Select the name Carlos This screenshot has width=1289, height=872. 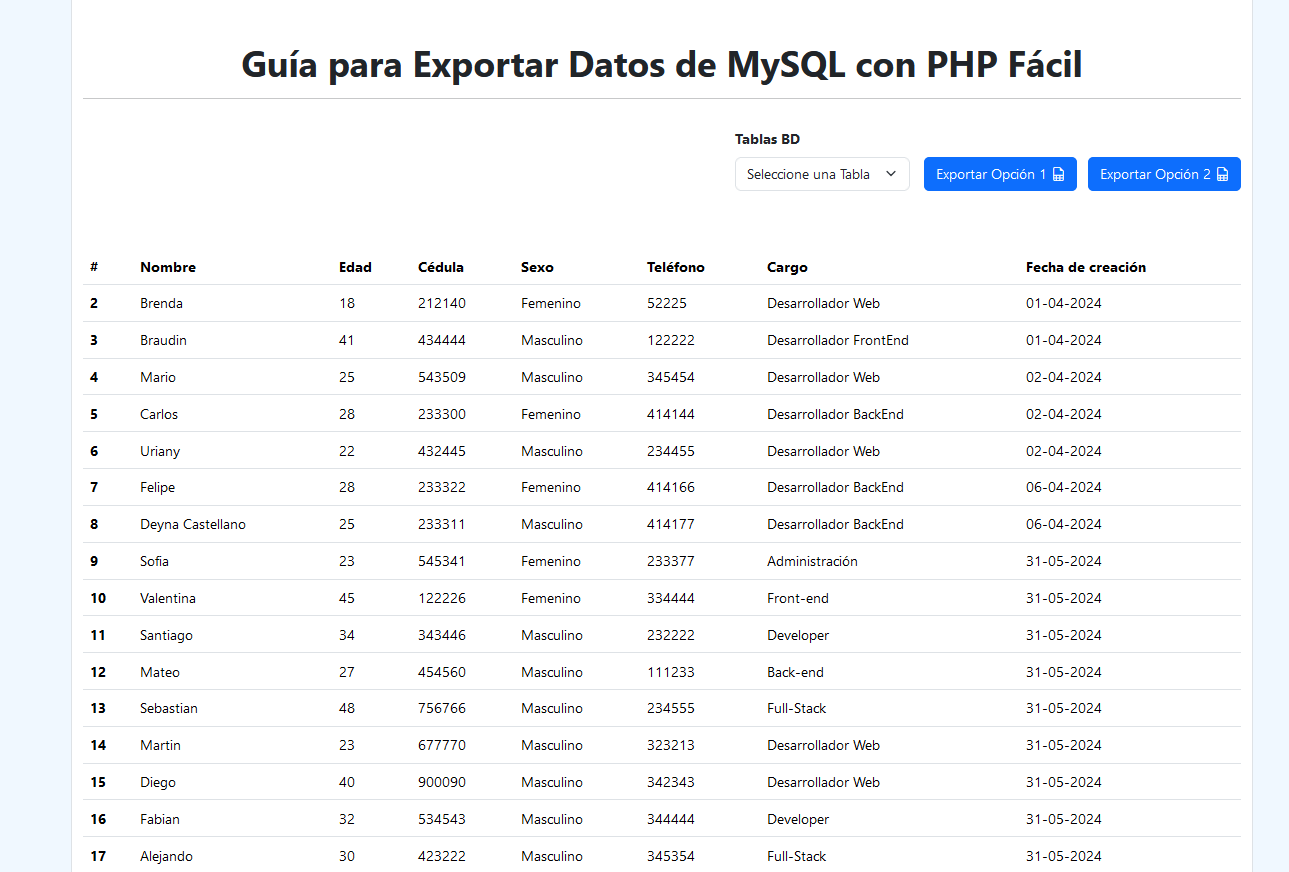point(159,414)
